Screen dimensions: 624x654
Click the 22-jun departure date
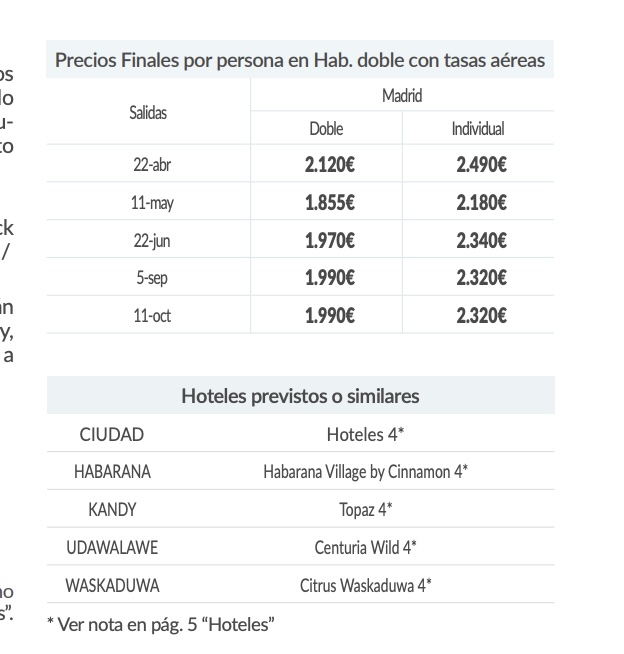click(x=152, y=240)
